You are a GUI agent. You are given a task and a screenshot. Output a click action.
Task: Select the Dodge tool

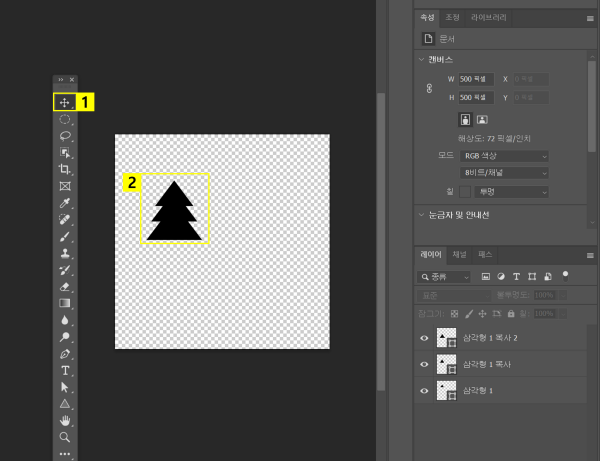65,337
